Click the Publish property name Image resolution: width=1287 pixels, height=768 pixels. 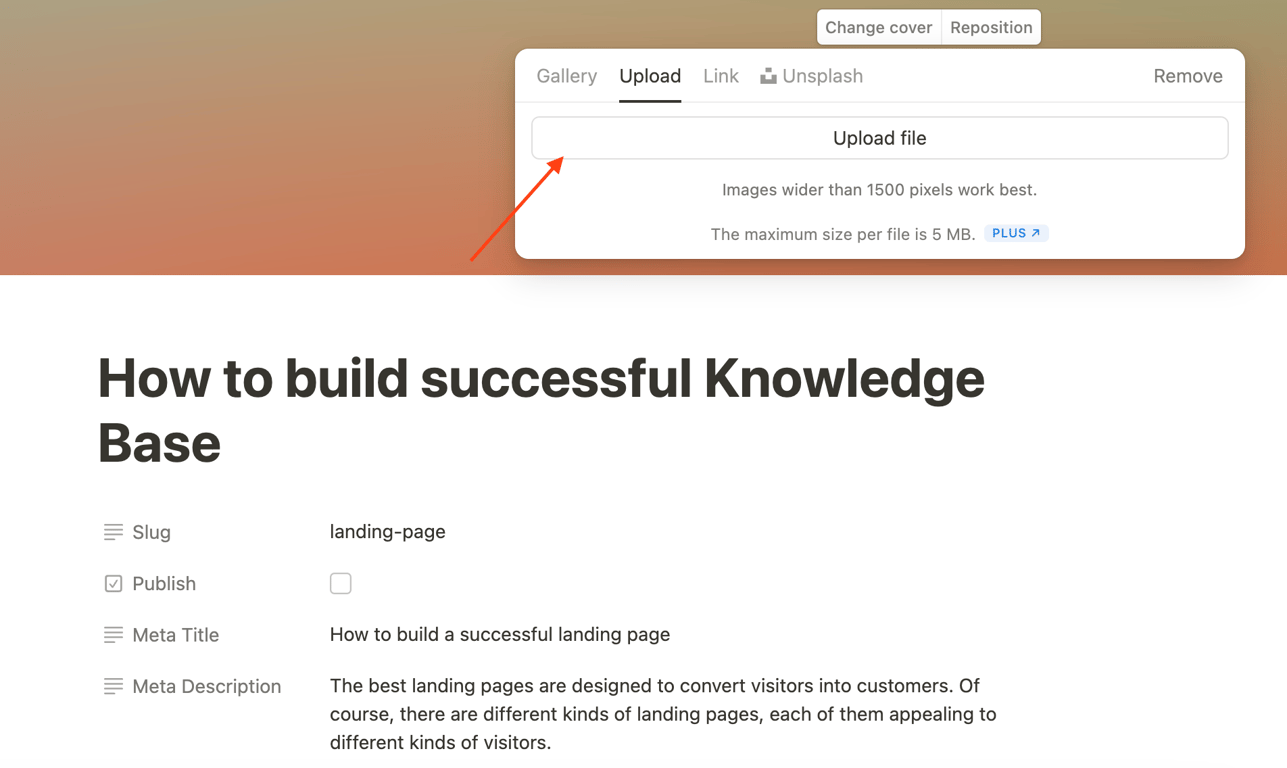pos(164,584)
